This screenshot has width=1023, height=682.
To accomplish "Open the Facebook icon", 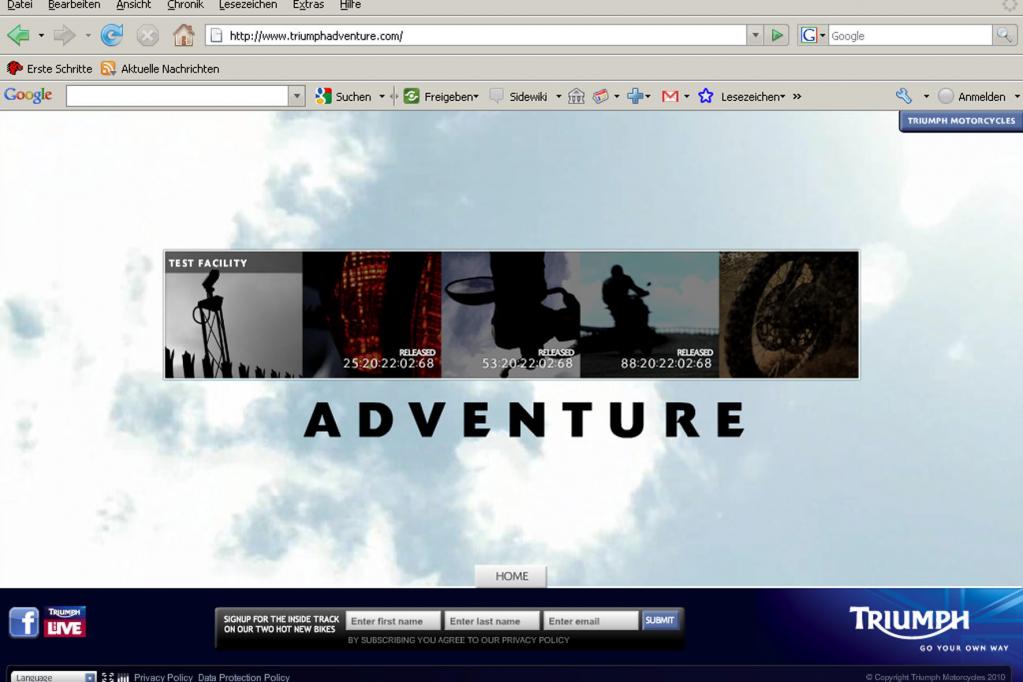I will pyautogui.click(x=24, y=622).
